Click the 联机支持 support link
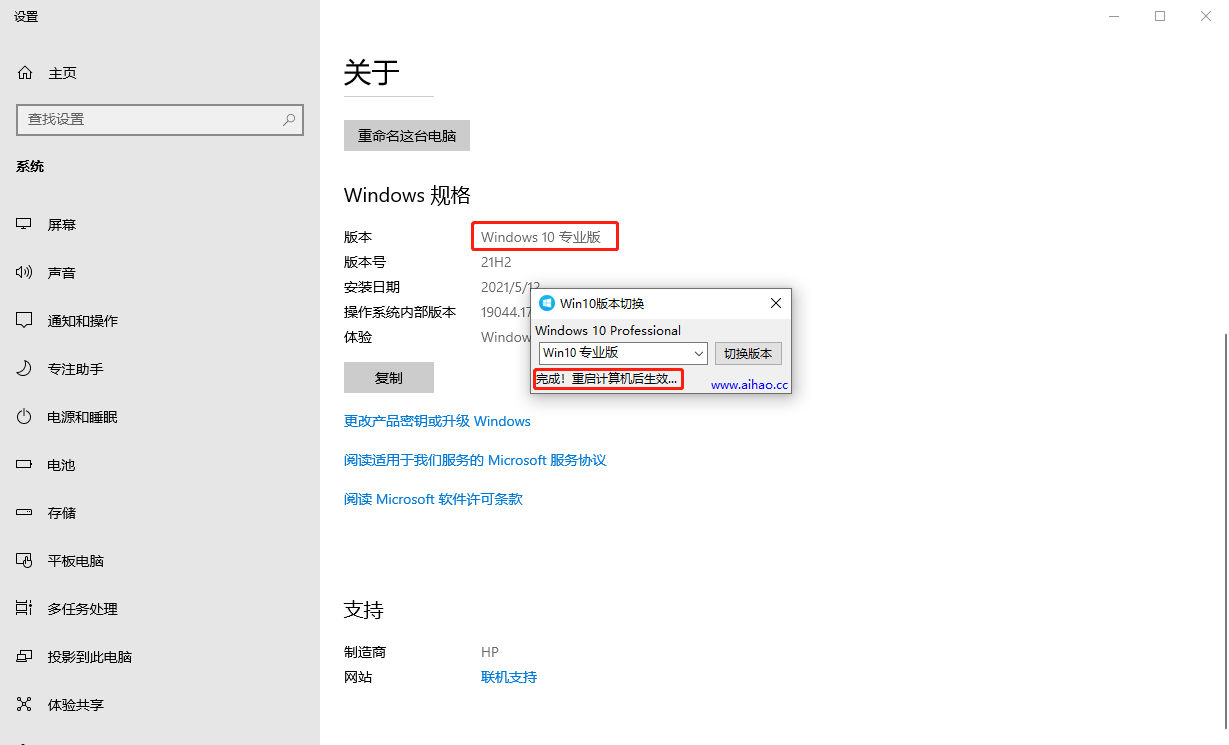Screen dimensions: 1229x745 click(509, 677)
